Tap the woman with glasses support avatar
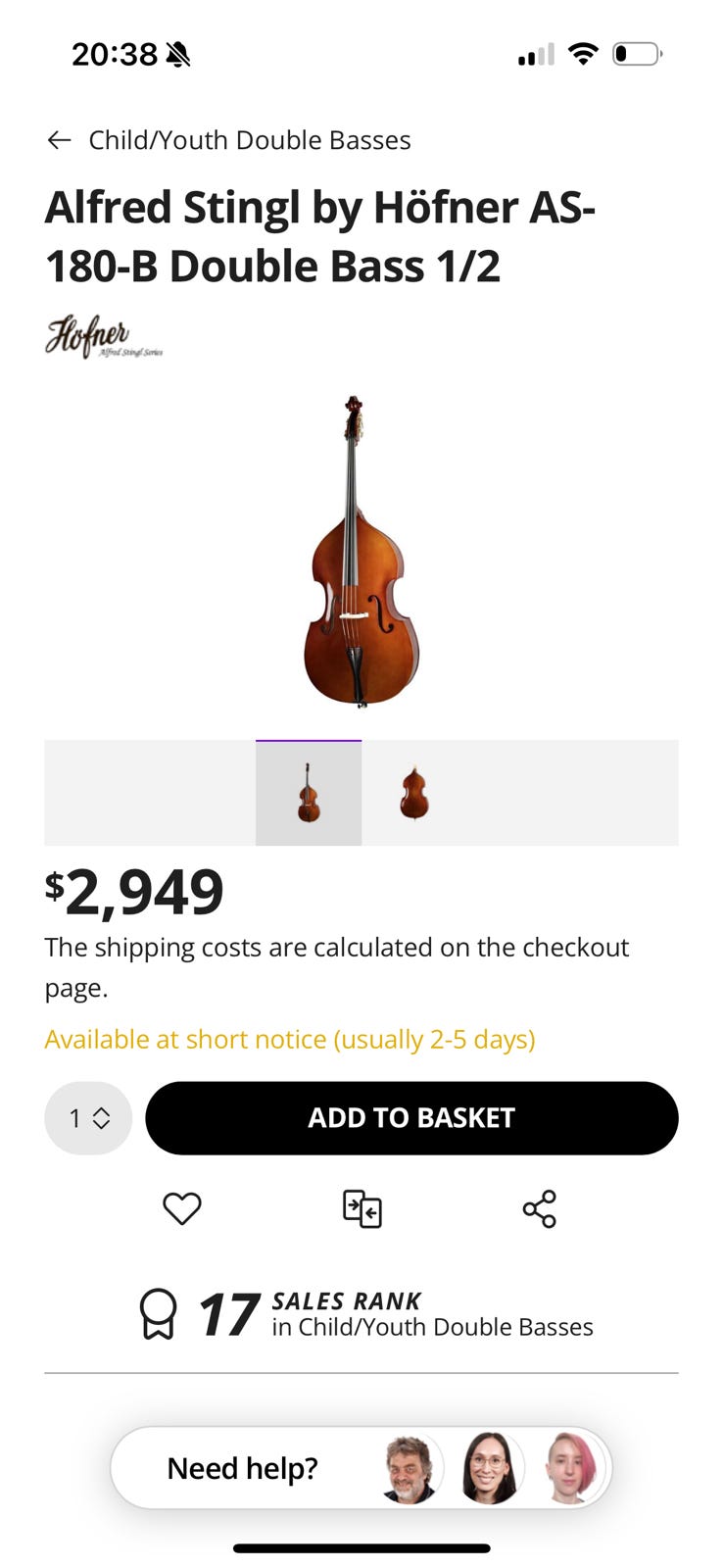 pos(489,1468)
